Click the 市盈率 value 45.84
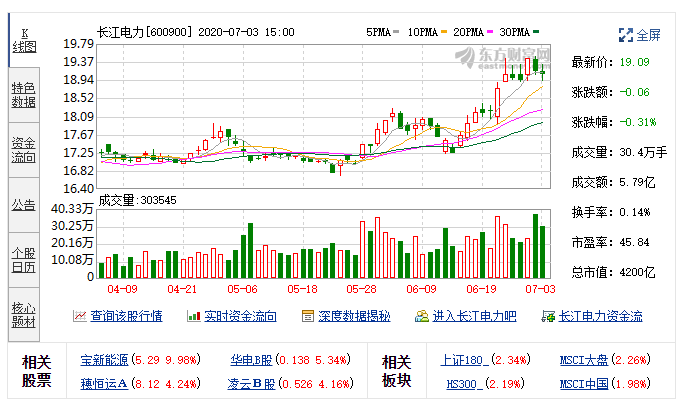 634,242
